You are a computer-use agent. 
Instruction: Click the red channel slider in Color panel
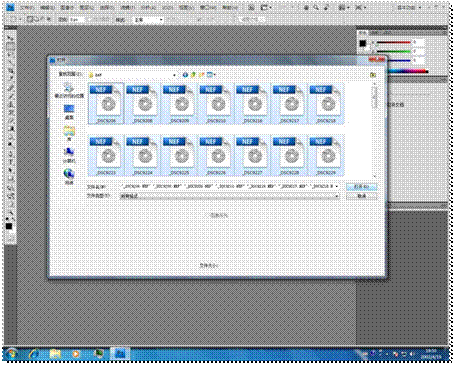click(x=393, y=43)
